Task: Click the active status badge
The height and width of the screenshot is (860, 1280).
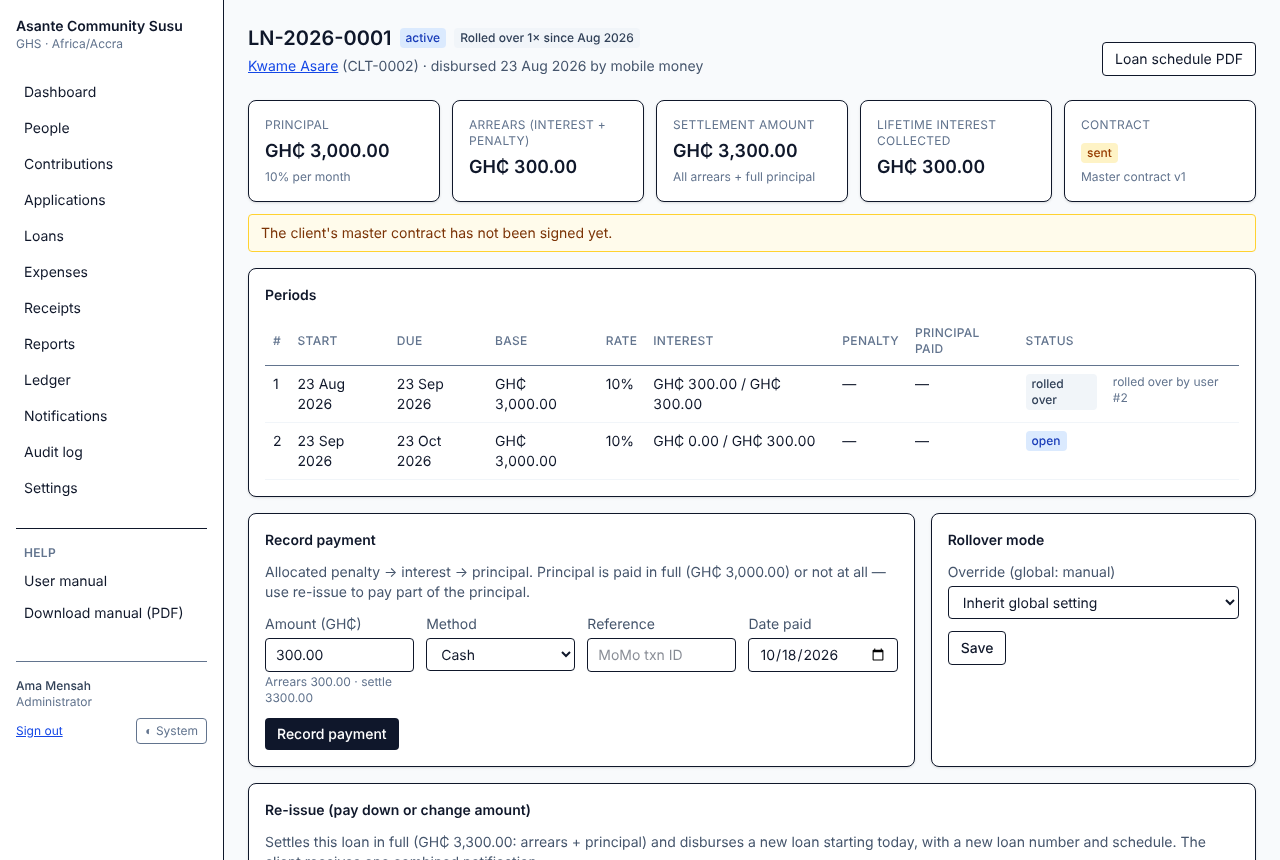Action: click(x=423, y=38)
